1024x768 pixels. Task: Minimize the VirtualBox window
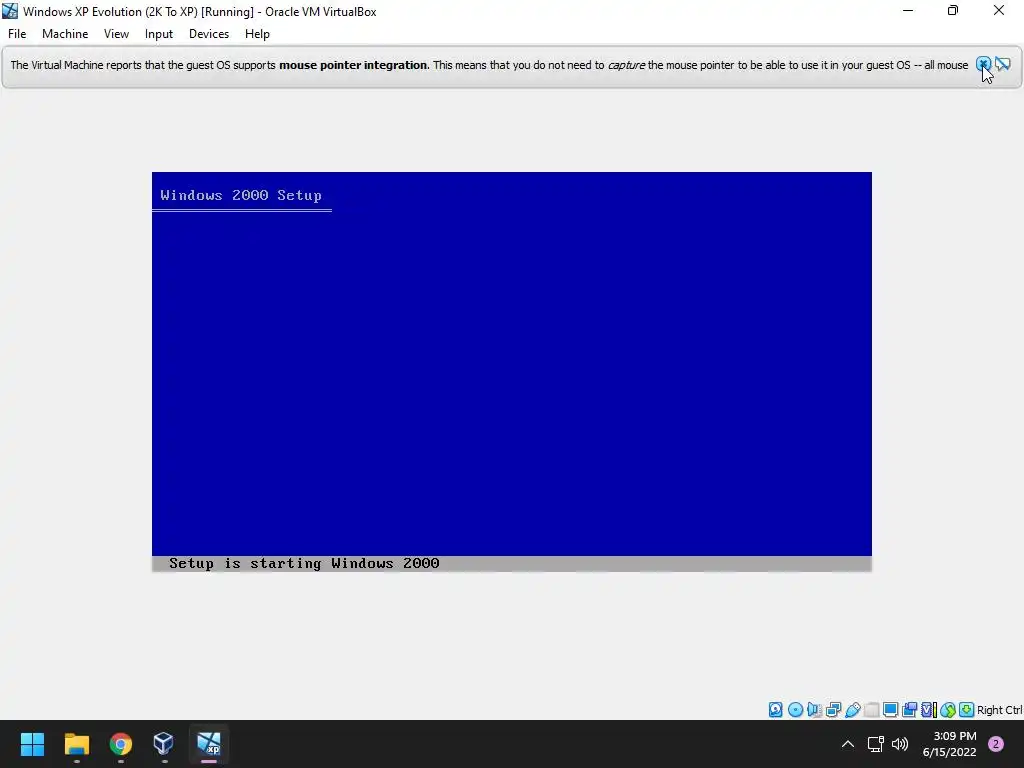pos(908,11)
